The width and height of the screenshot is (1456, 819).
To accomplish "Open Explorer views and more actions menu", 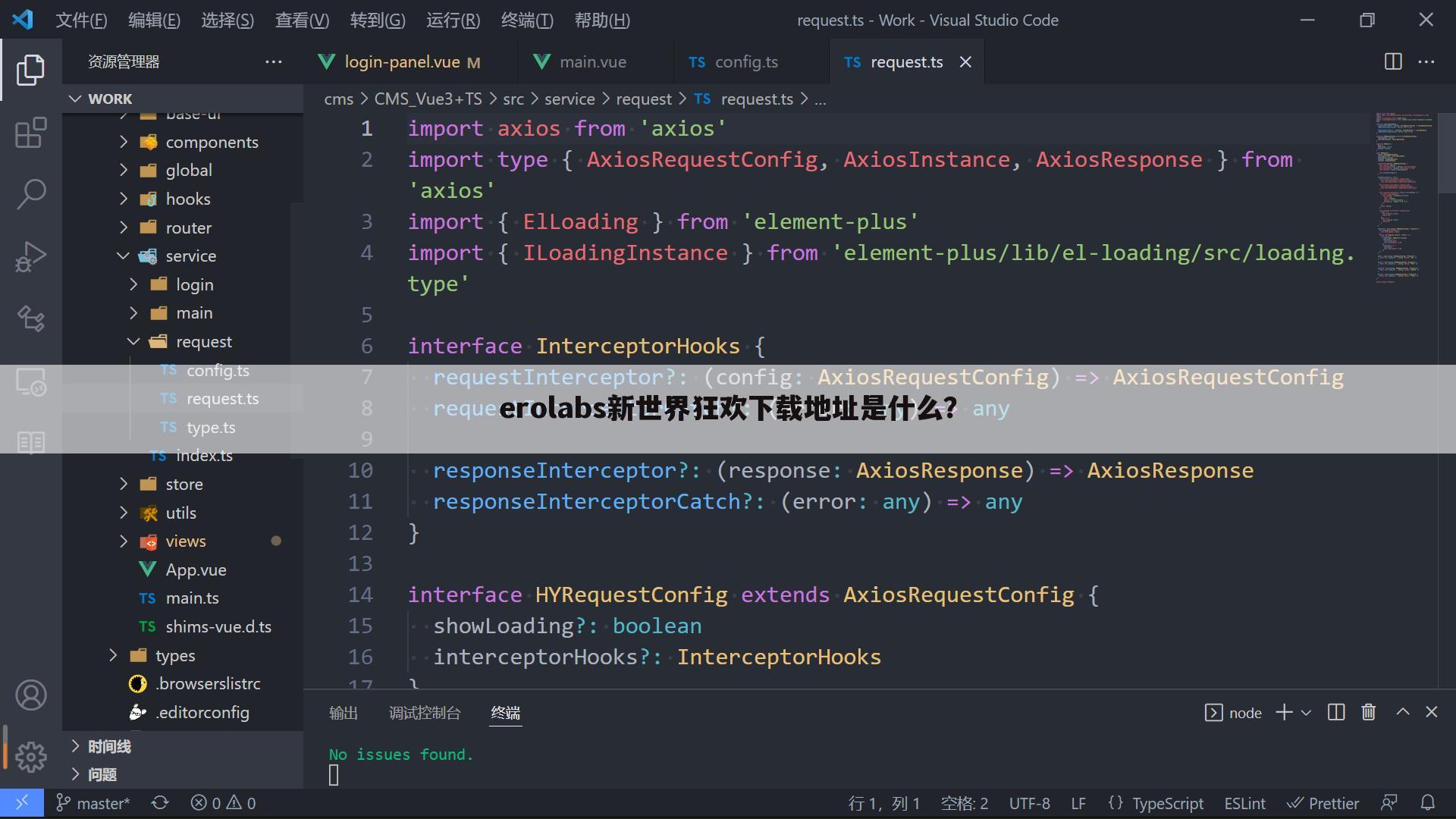I will [274, 61].
